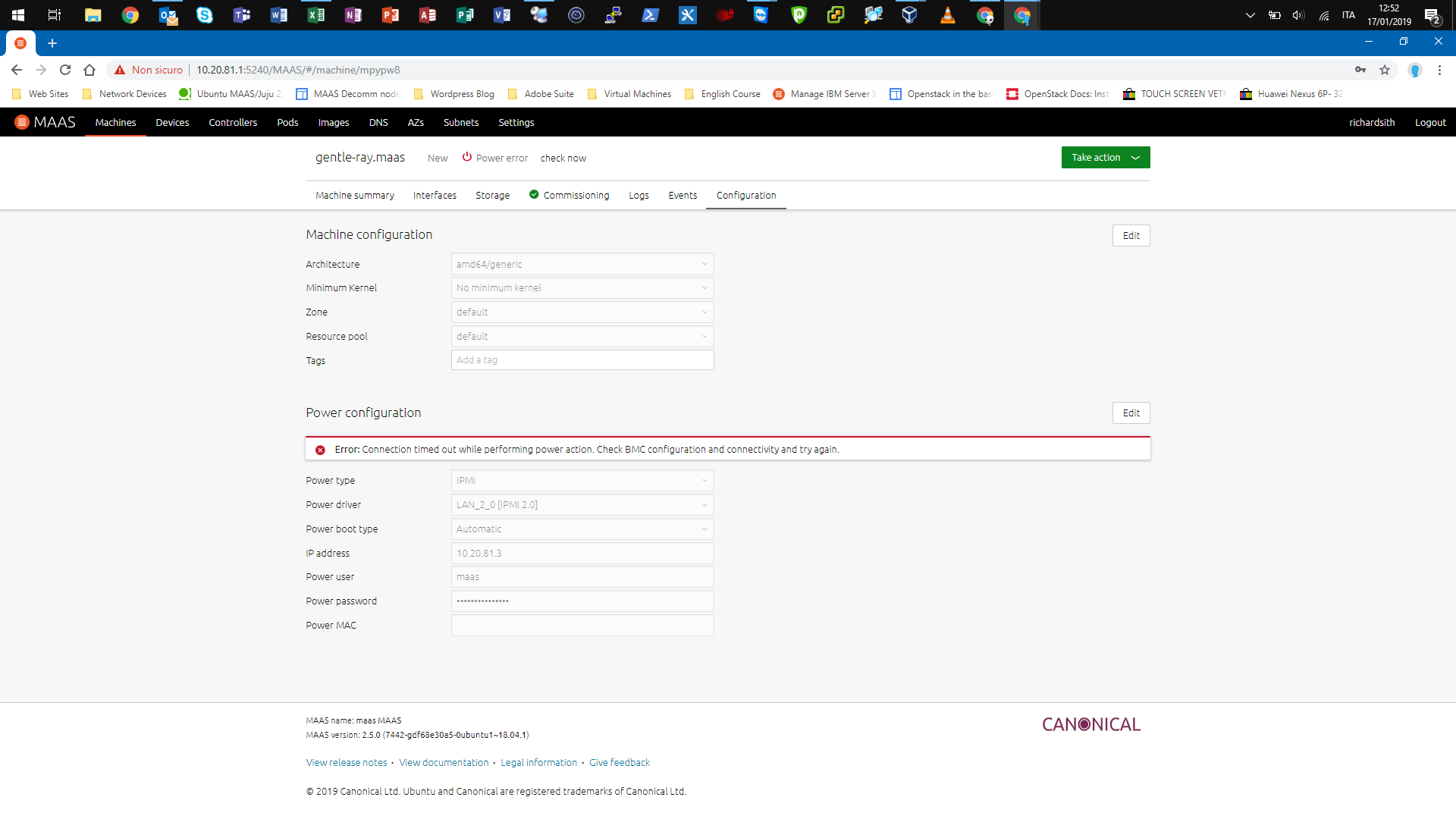
Task: Click the browser home icon
Action: (x=89, y=70)
